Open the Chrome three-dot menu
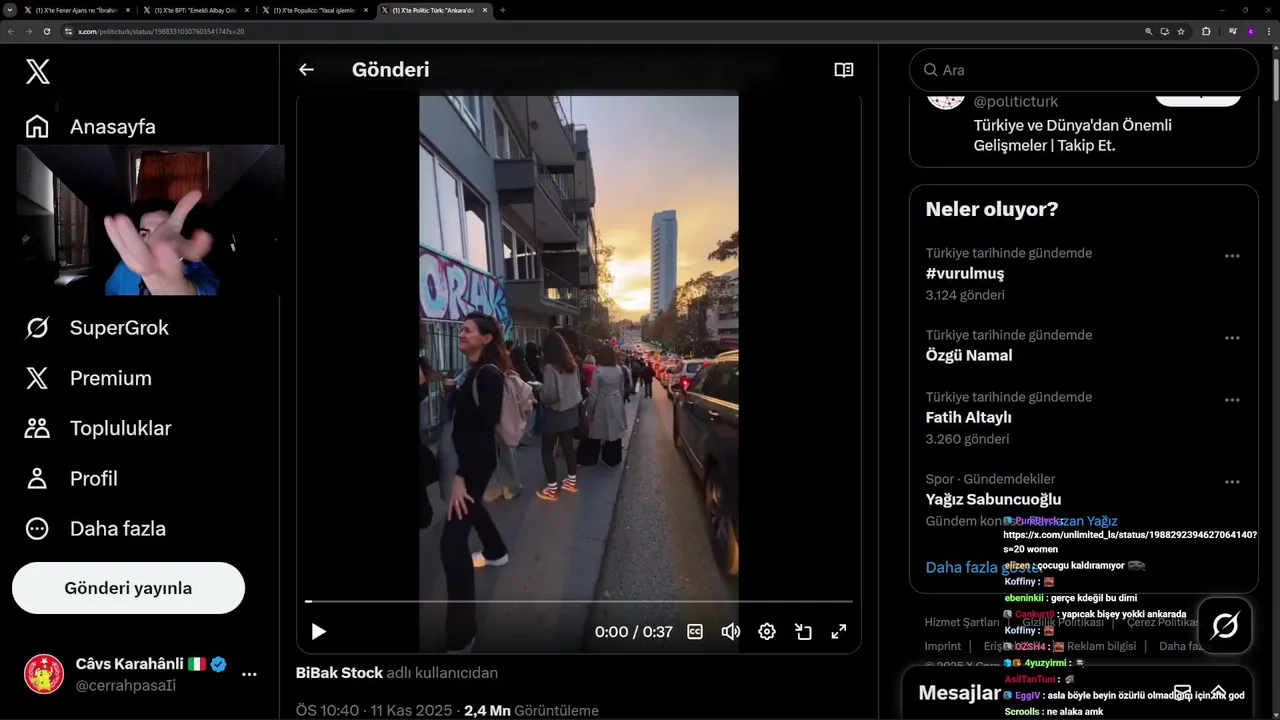1280x720 pixels. (1269, 31)
